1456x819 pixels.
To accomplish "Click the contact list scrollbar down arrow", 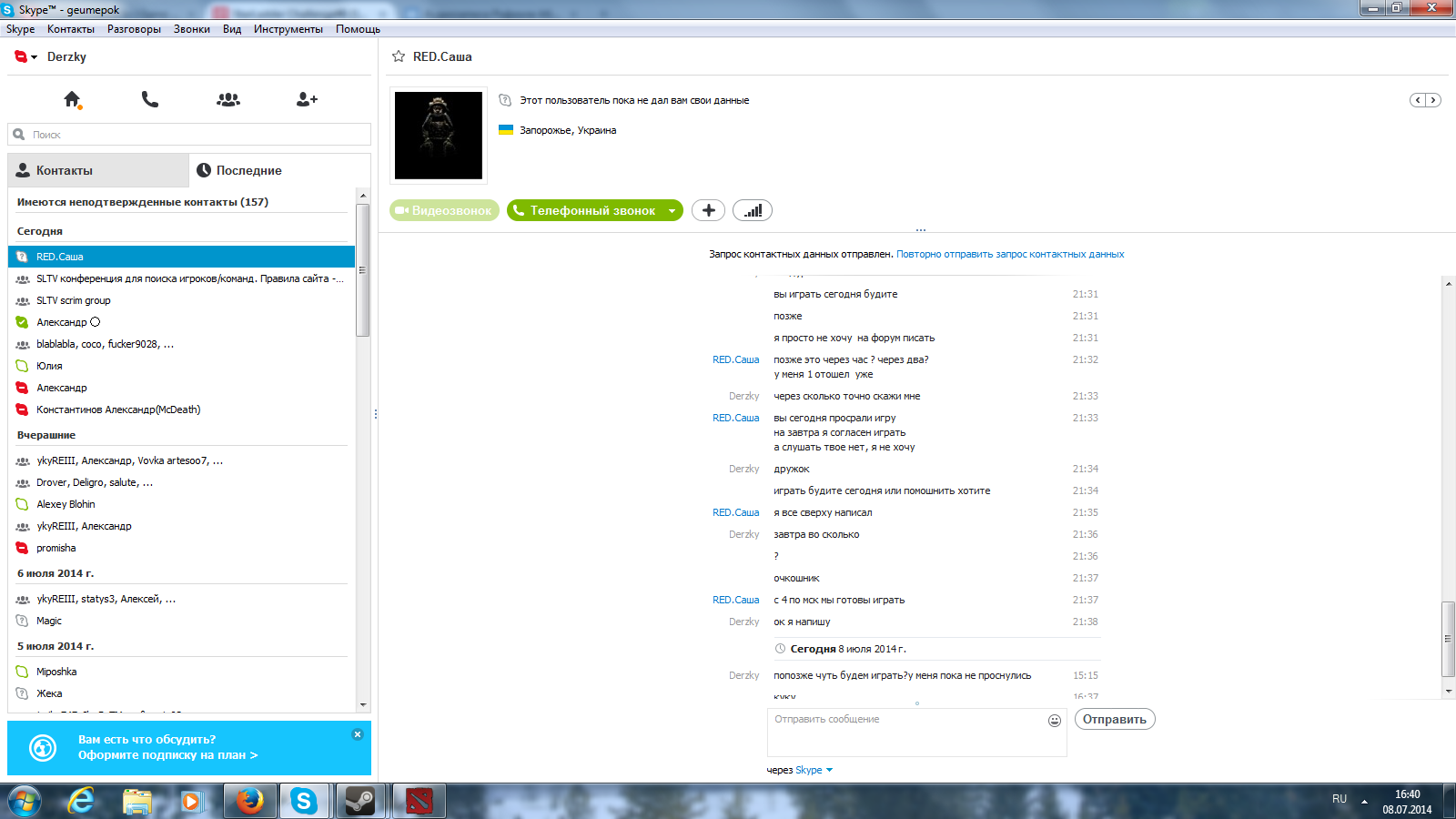I will tap(363, 705).
